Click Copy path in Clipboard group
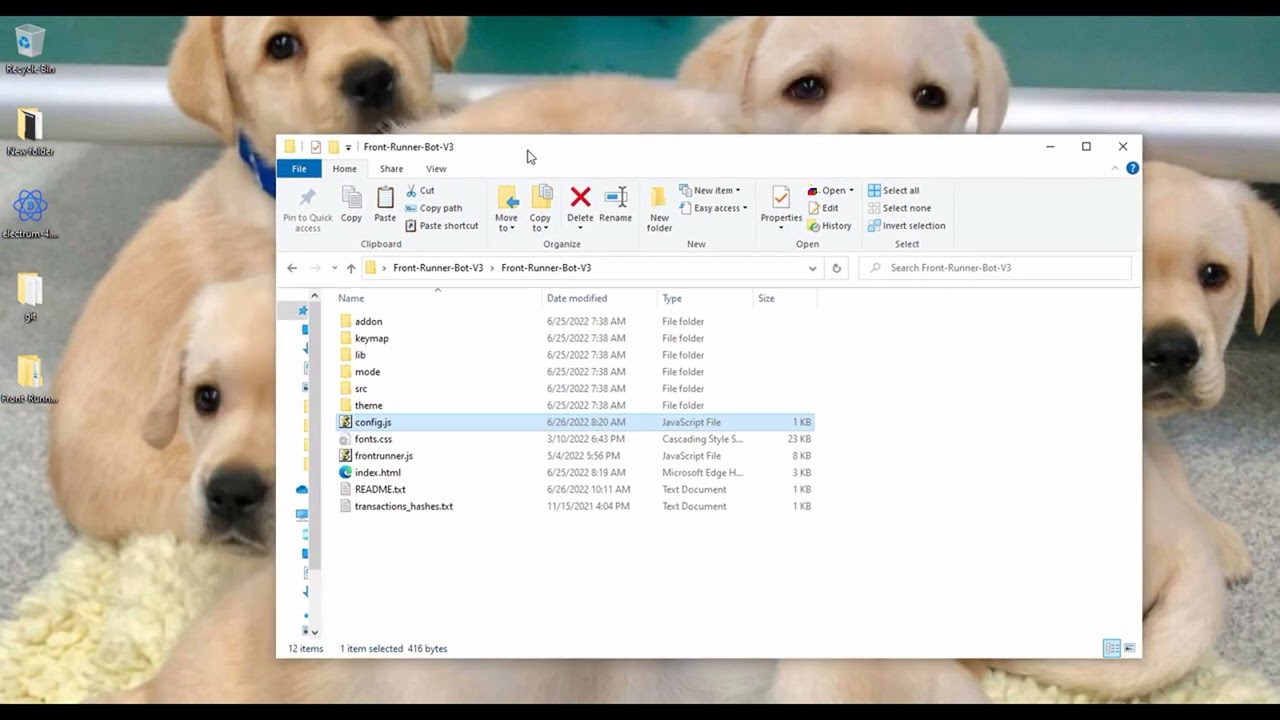Screen dimensions: 1280x720 pyautogui.click(x=433, y=208)
